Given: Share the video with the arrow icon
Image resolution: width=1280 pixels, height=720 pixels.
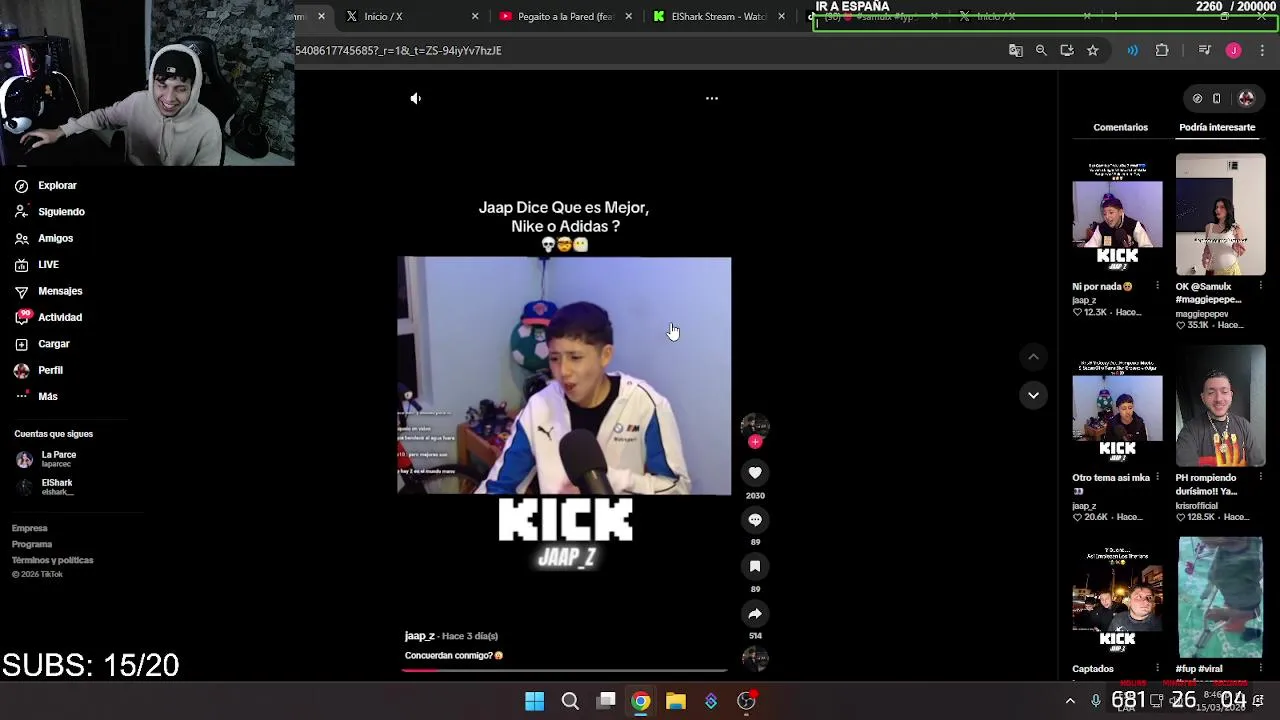Looking at the screenshot, I should click(755, 613).
